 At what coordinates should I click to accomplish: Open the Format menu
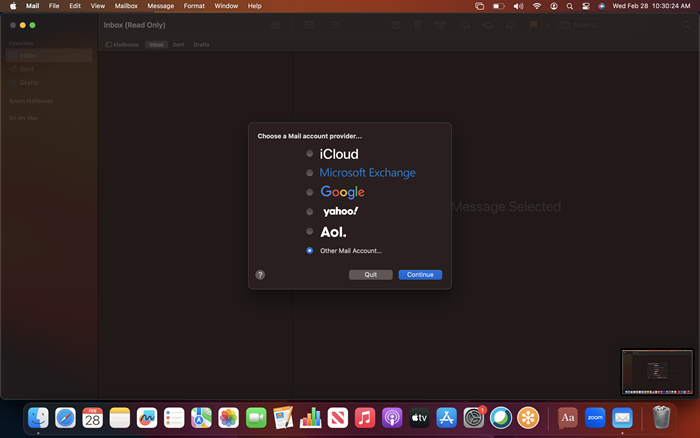tap(194, 6)
